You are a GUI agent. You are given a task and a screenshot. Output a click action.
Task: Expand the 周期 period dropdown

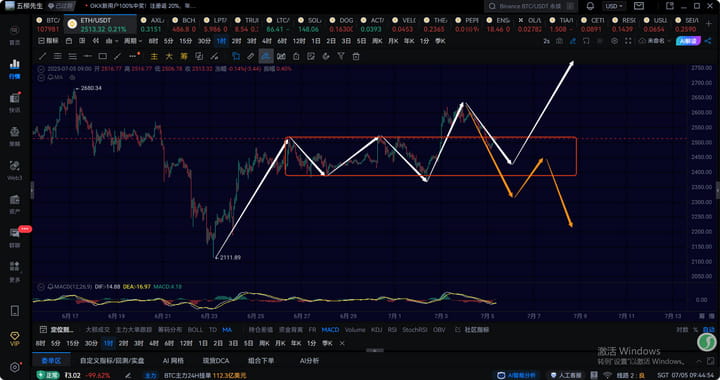tap(132, 41)
